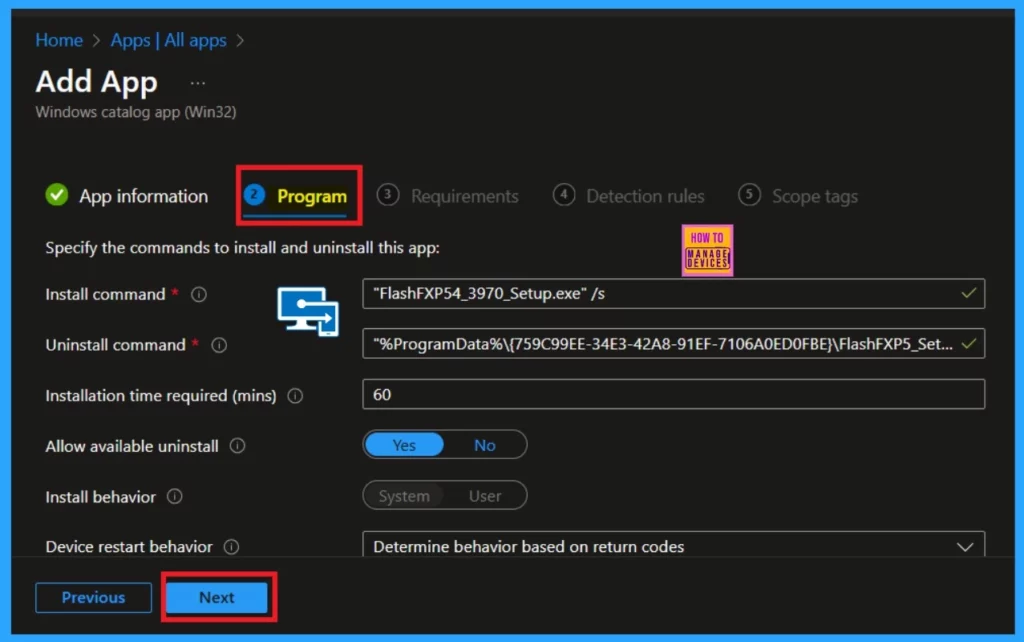Image resolution: width=1024 pixels, height=642 pixels.
Task: Set Allow available uninstall to No
Action: [485, 445]
